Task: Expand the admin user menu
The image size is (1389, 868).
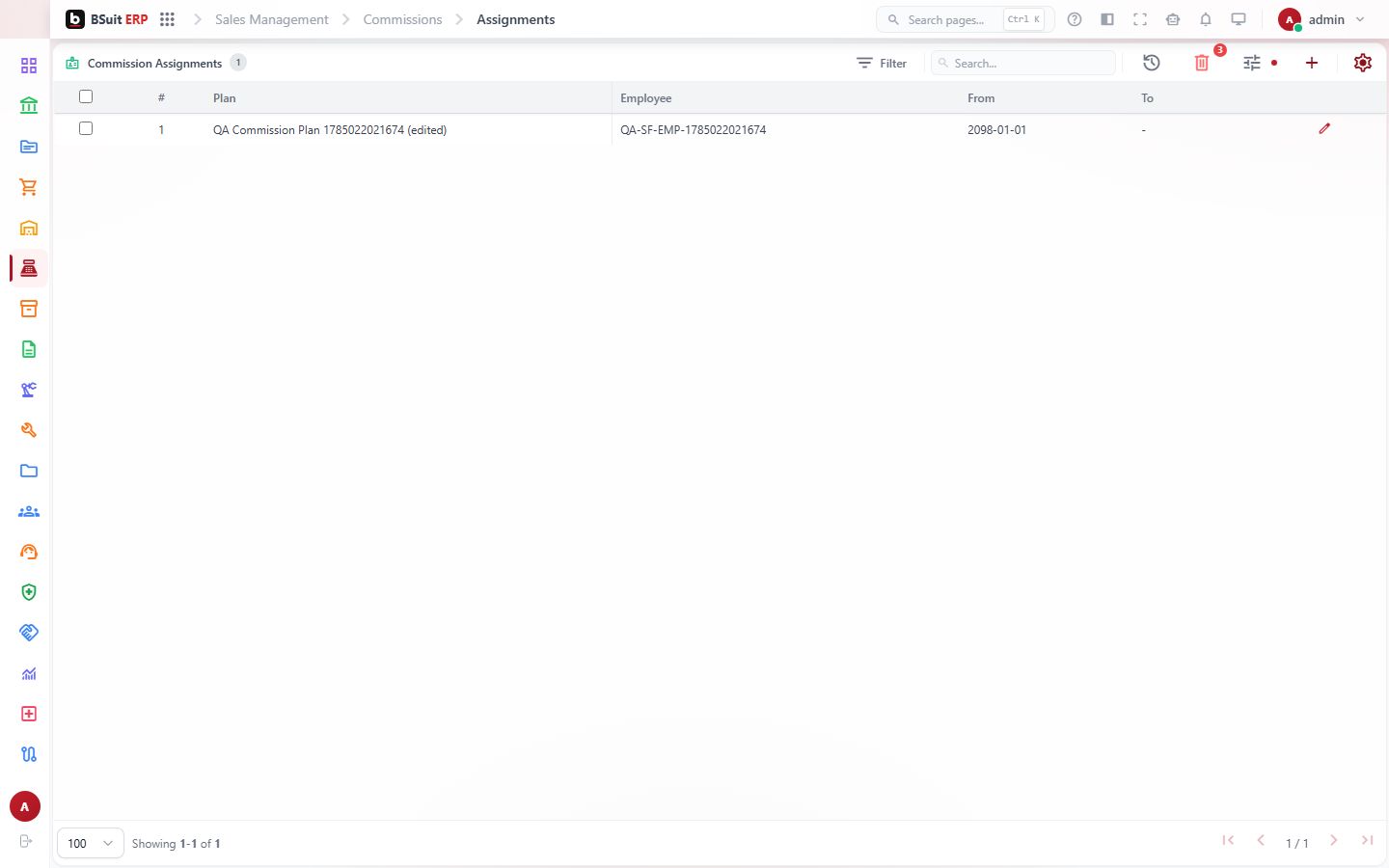Action: pos(1321,19)
